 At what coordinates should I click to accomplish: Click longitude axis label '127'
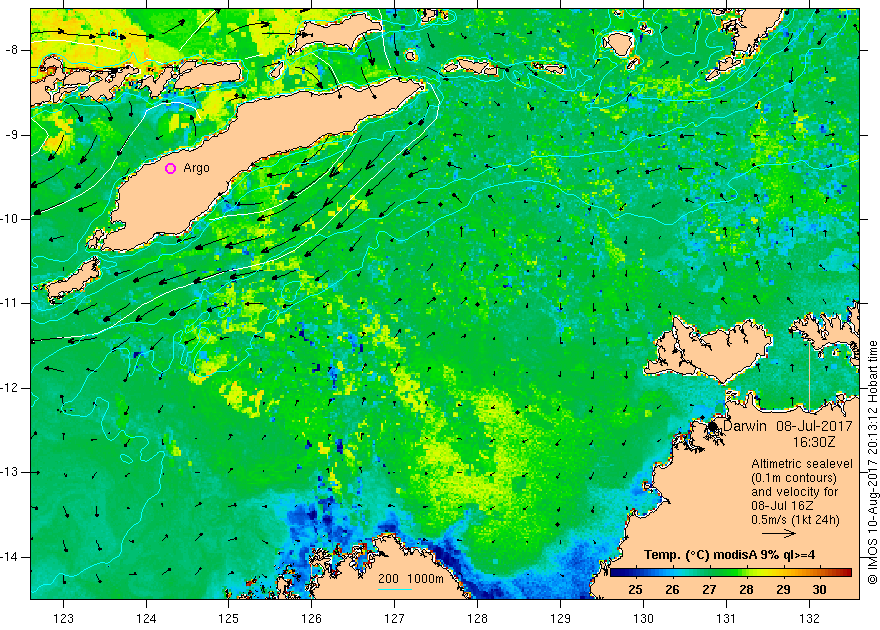pos(395,618)
